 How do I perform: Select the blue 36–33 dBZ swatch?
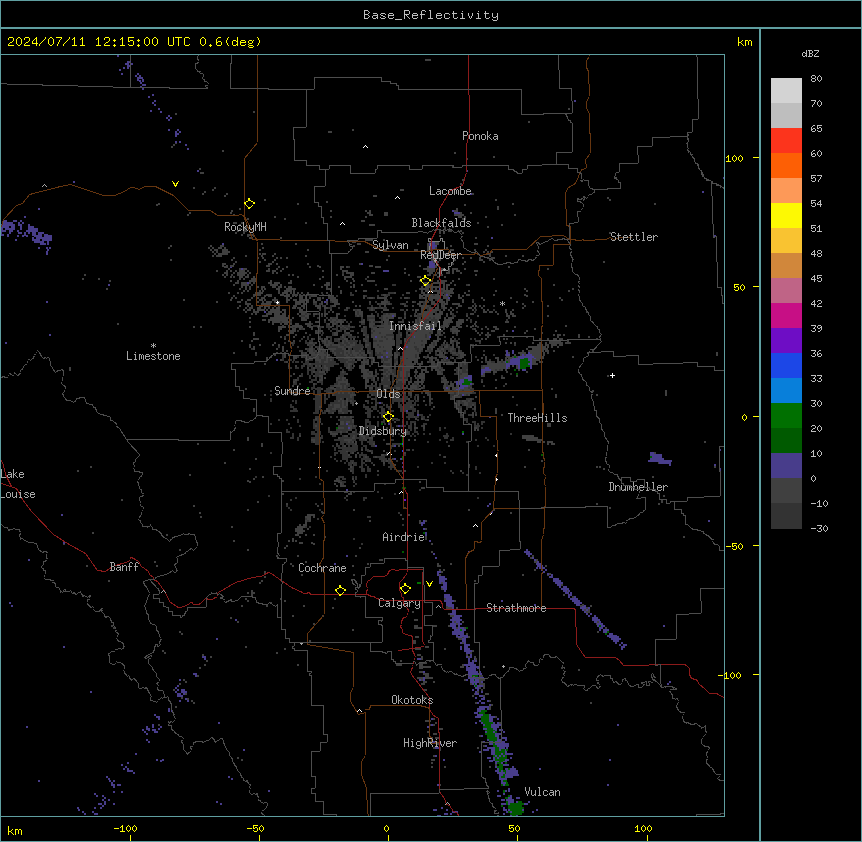[786, 365]
